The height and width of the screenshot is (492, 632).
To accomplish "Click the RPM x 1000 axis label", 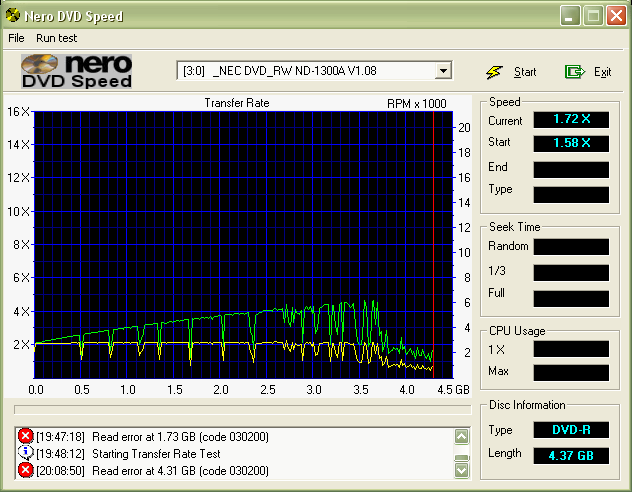I will tap(417, 104).
